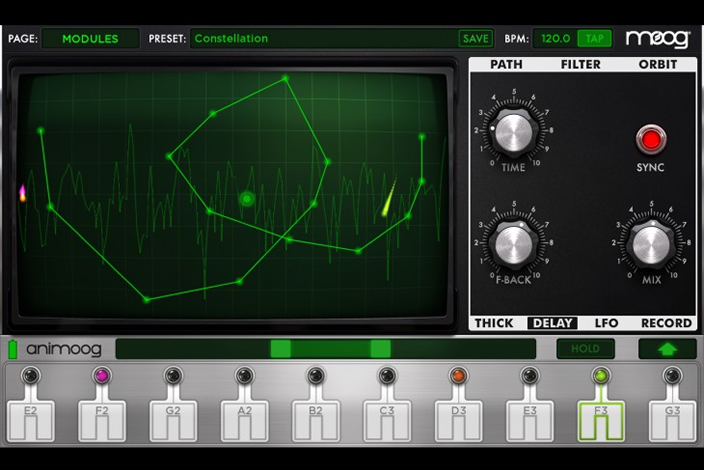This screenshot has height=470, width=704.
Task: Click the green up-arrow expand button
Action: [x=667, y=348]
